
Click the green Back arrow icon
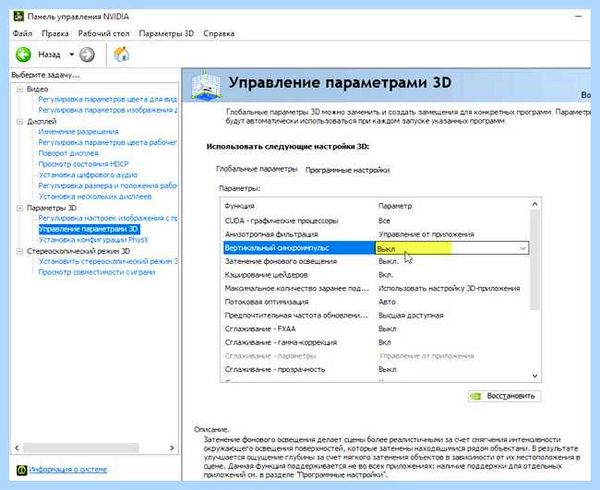(x=23, y=55)
